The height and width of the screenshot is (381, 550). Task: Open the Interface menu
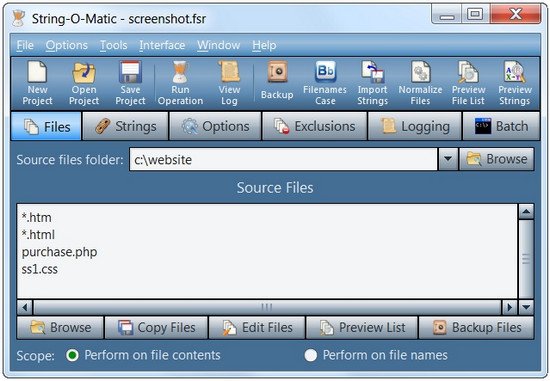pyautogui.click(x=162, y=45)
